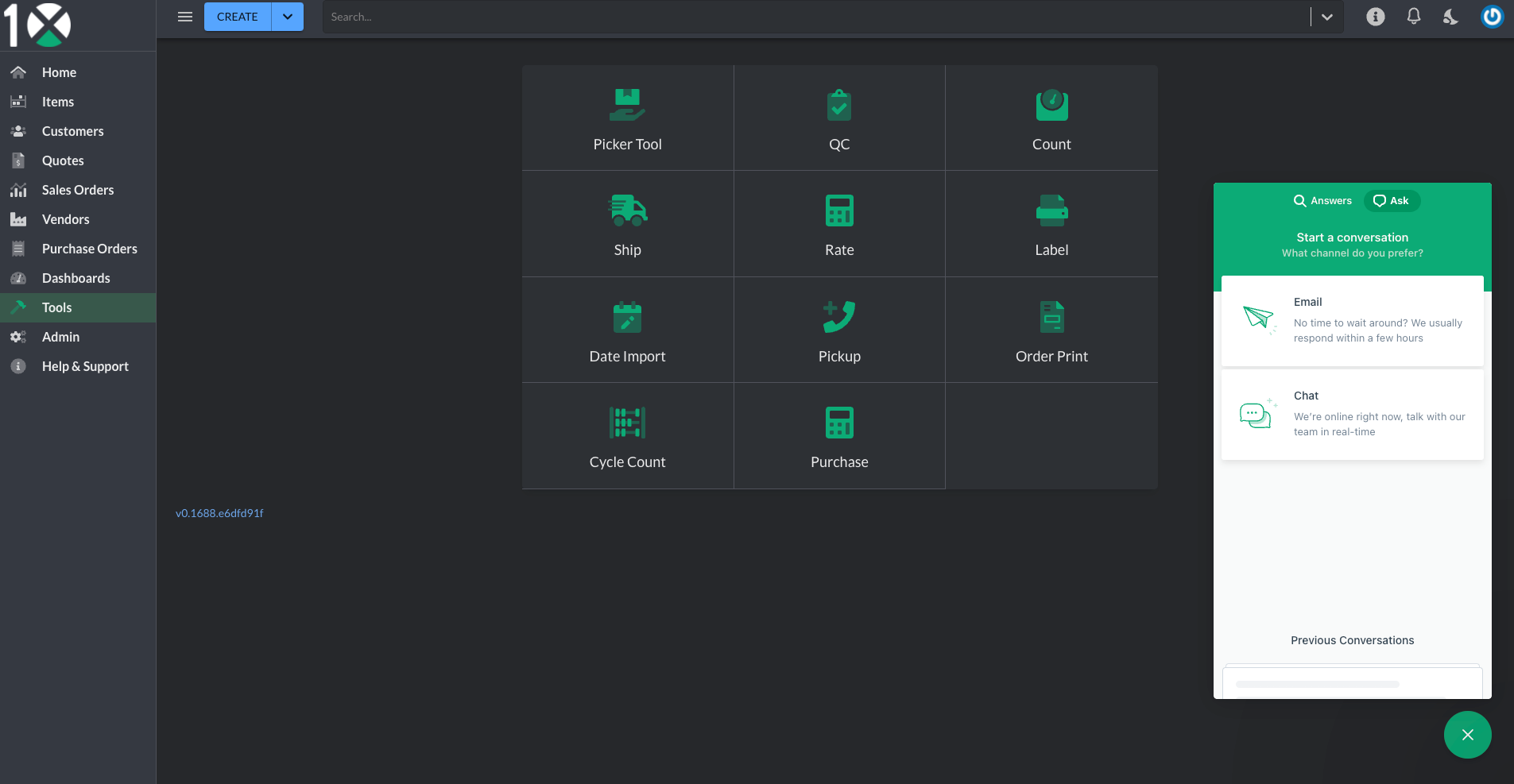This screenshot has width=1514, height=784.
Task: Switch to the Answers tab
Action: [x=1322, y=201]
